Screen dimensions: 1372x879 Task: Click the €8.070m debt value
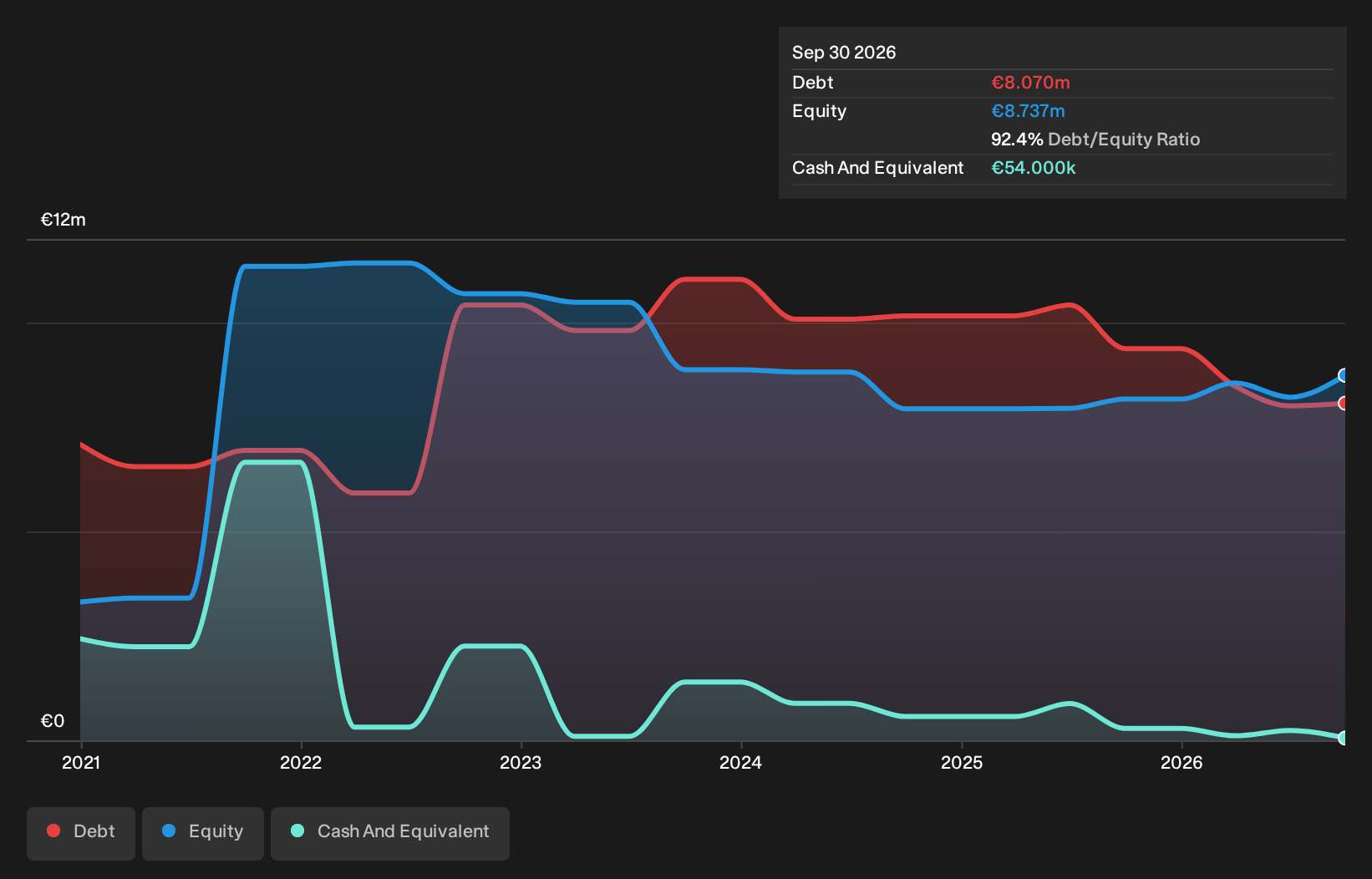tap(1030, 83)
